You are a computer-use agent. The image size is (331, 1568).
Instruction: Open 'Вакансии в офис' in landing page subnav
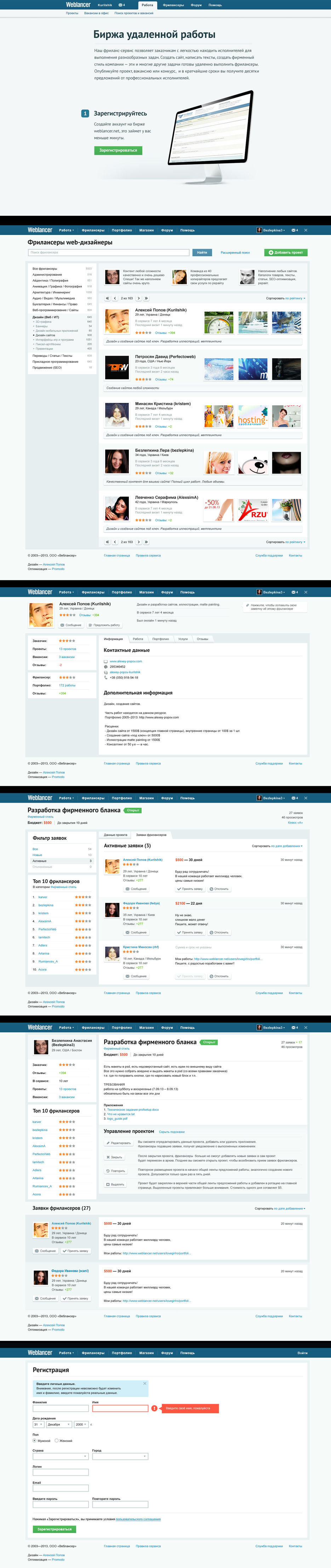[96, 13]
